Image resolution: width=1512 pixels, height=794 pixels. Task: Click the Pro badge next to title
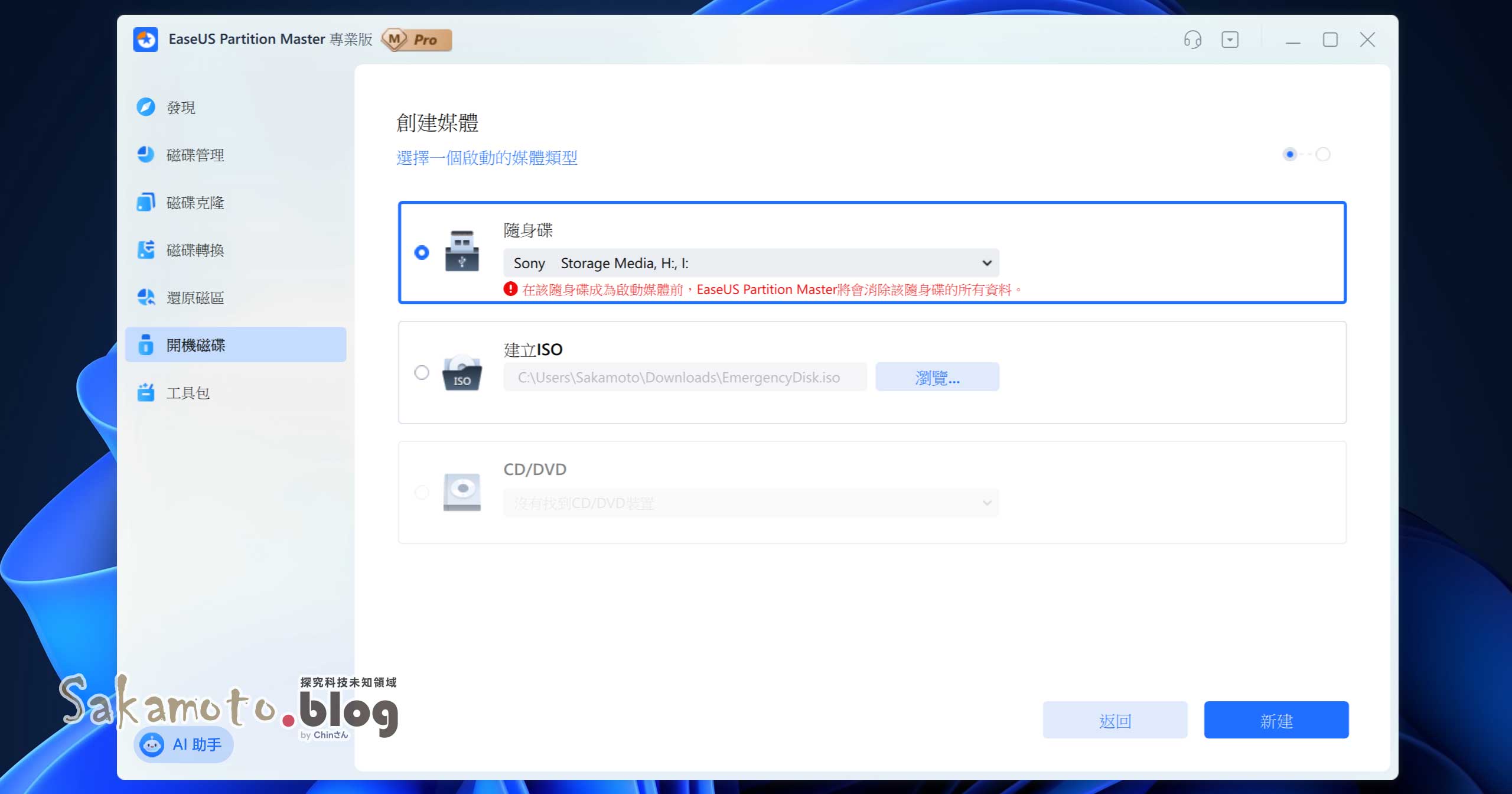click(416, 40)
